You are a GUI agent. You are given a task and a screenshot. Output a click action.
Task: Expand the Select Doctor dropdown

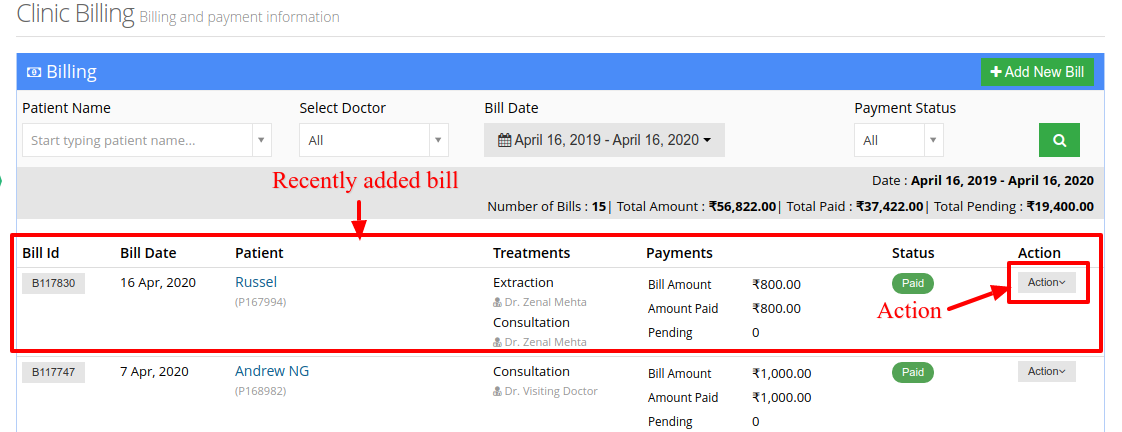[x=374, y=140]
